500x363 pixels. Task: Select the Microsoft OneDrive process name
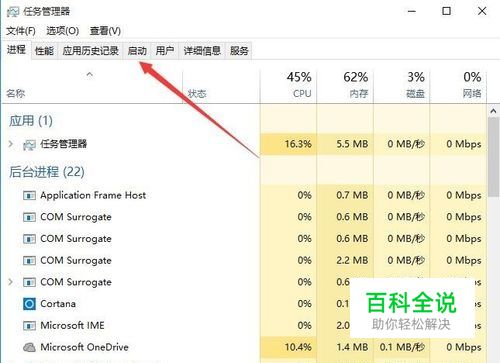pyautogui.click(x=84, y=347)
